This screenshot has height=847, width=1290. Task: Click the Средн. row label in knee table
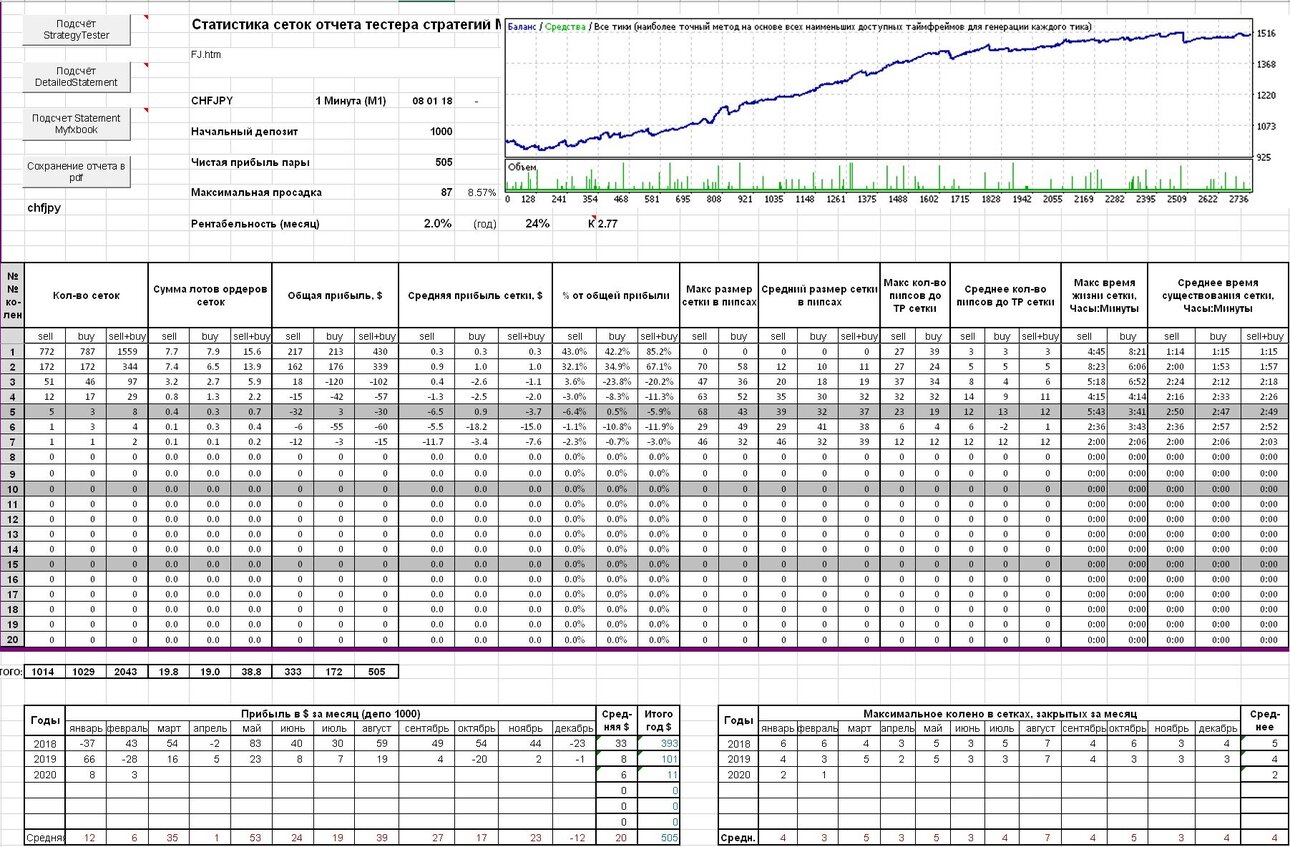coord(738,838)
